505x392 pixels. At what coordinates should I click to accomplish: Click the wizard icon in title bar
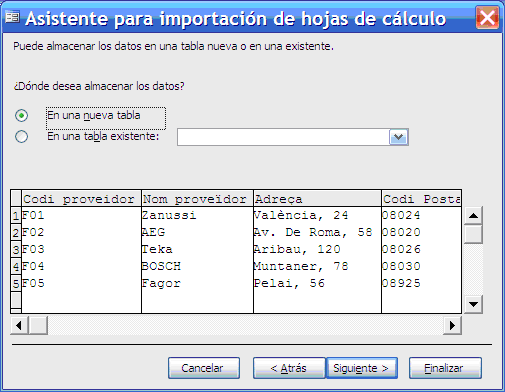12,17
